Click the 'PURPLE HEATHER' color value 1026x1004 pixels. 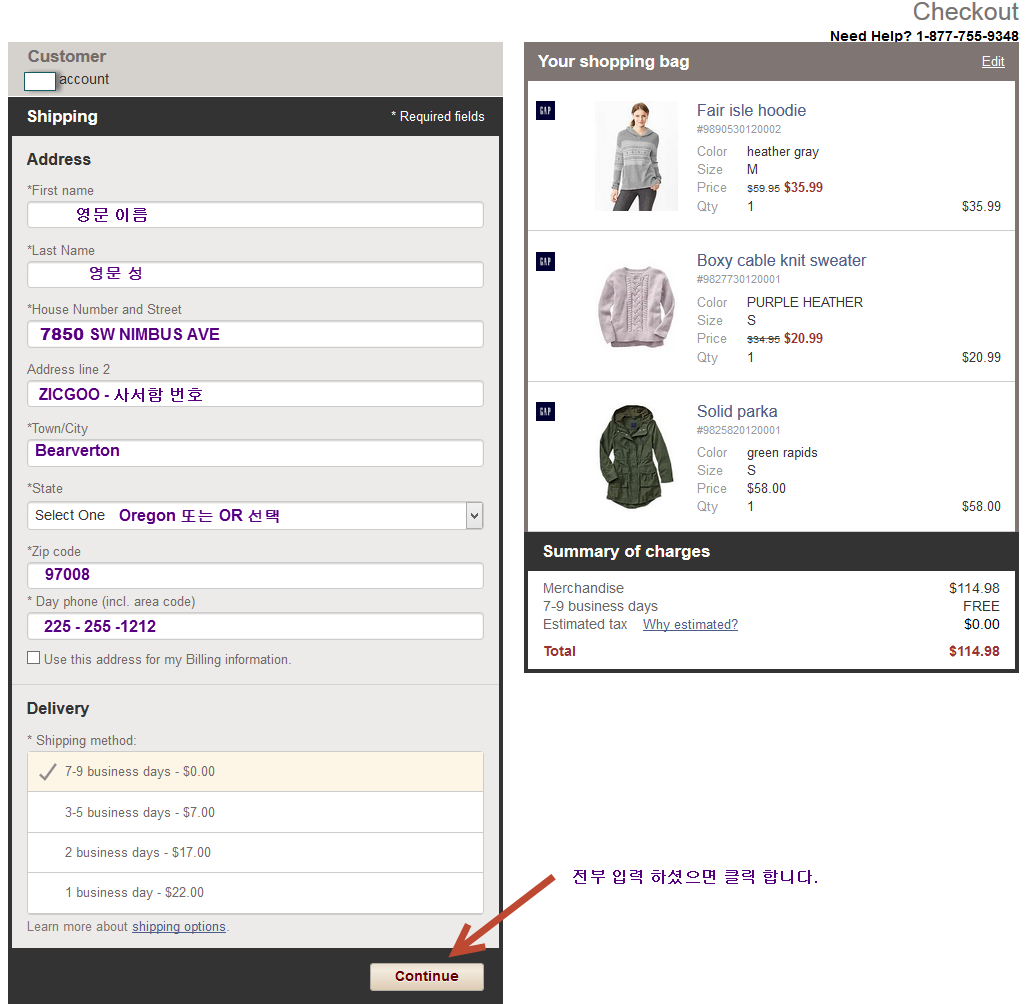[x=805, y=302]
